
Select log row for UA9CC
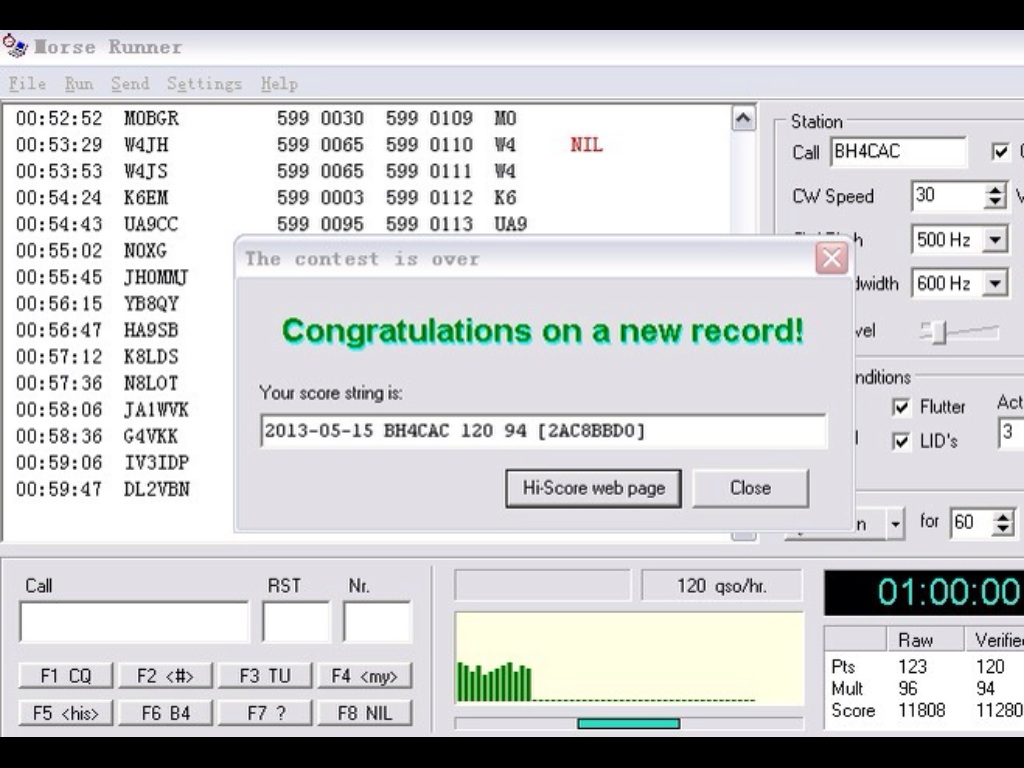pyautogui.click(x=366, y=224)
